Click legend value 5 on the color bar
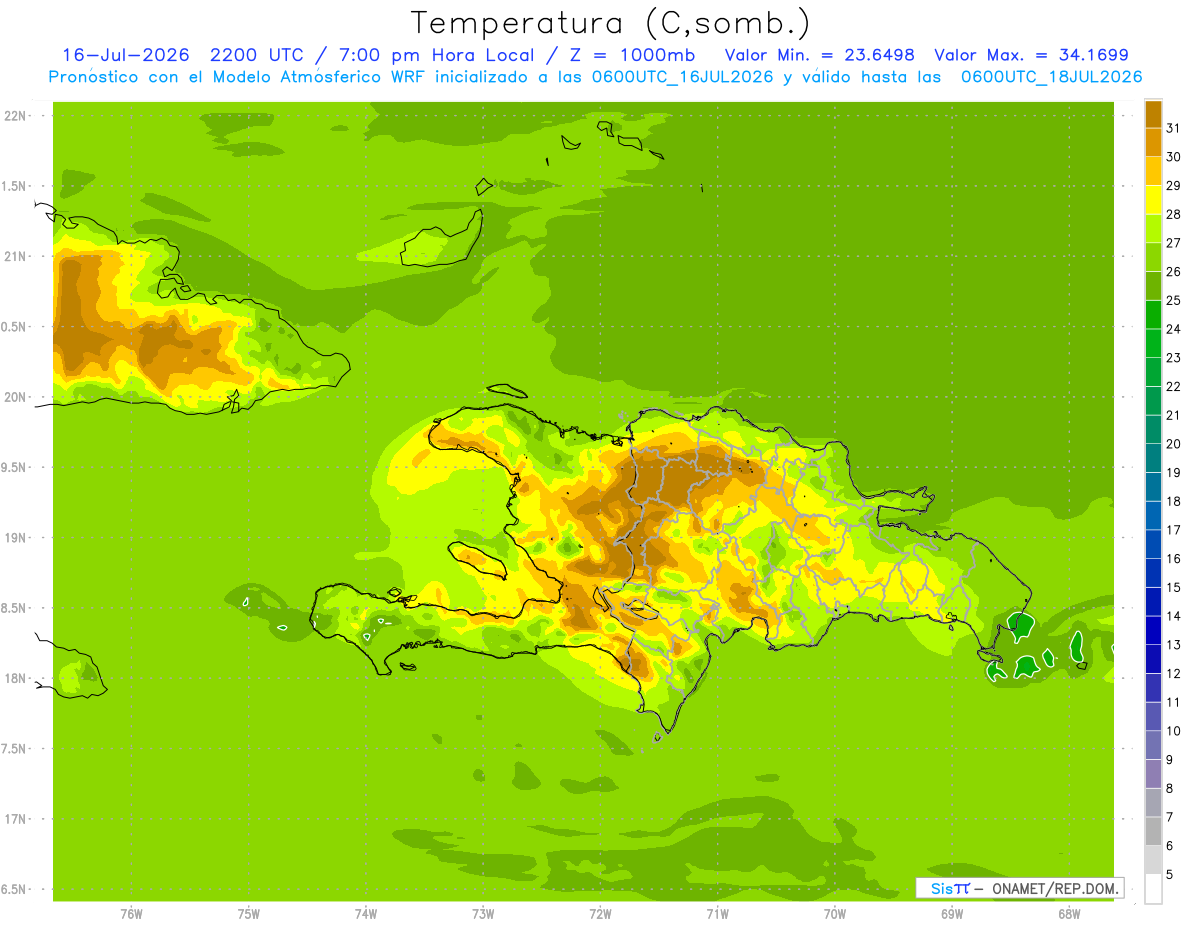The image size is (1200, 927). 1169,875
